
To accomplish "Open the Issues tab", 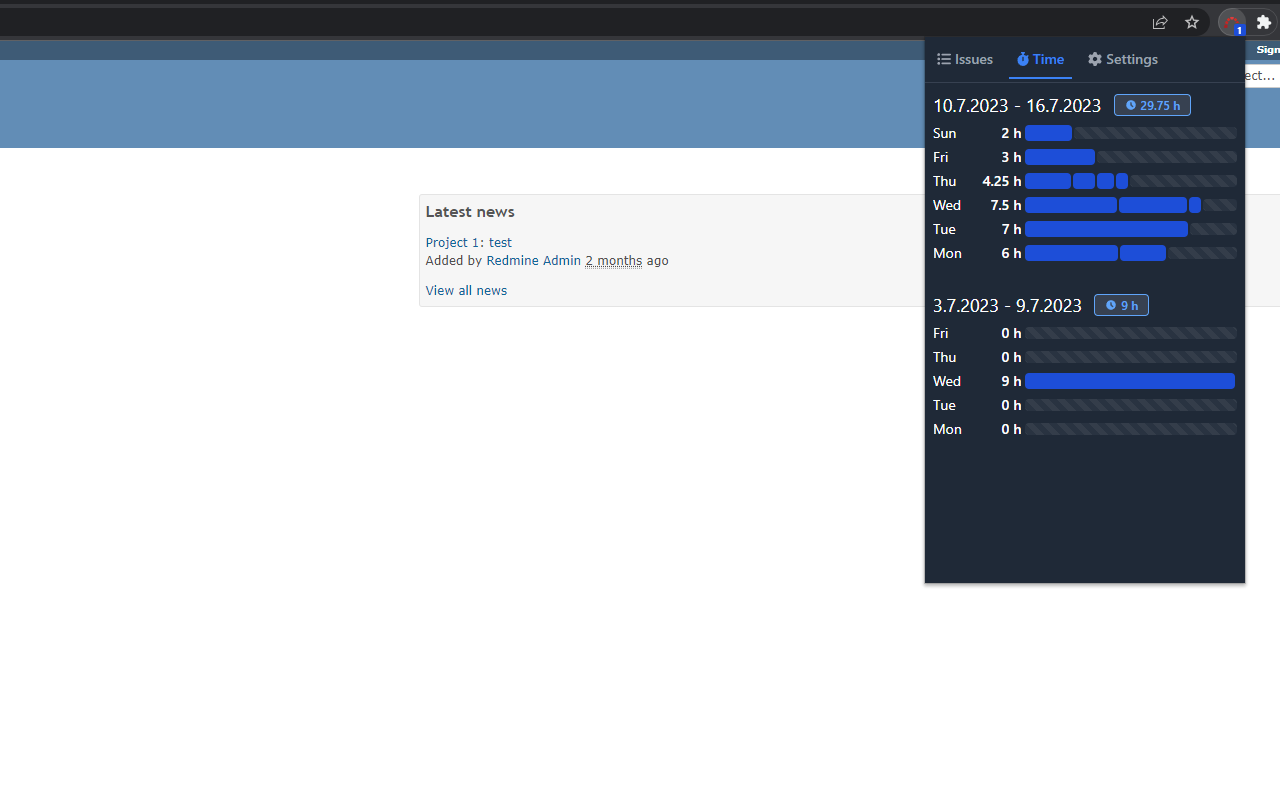I will pos(965,59).
